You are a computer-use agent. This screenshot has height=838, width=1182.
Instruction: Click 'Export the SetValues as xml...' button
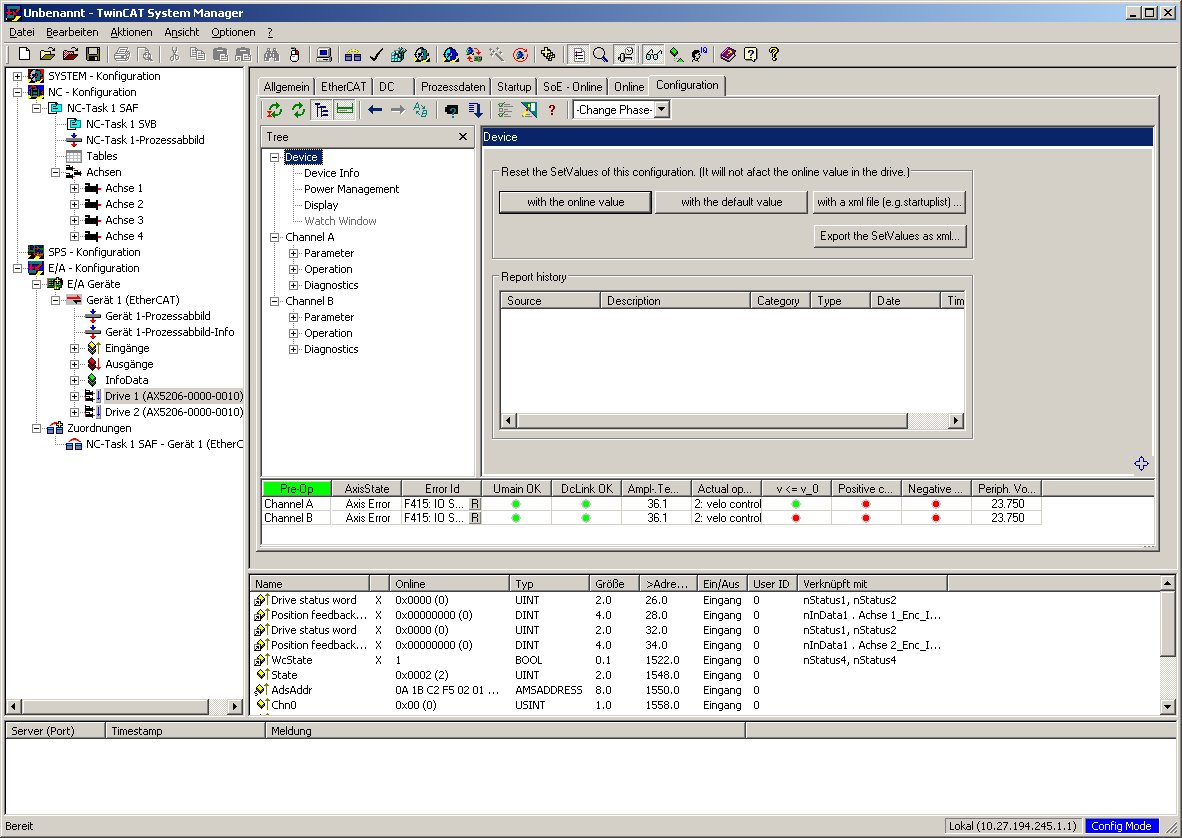click(890, 236)
